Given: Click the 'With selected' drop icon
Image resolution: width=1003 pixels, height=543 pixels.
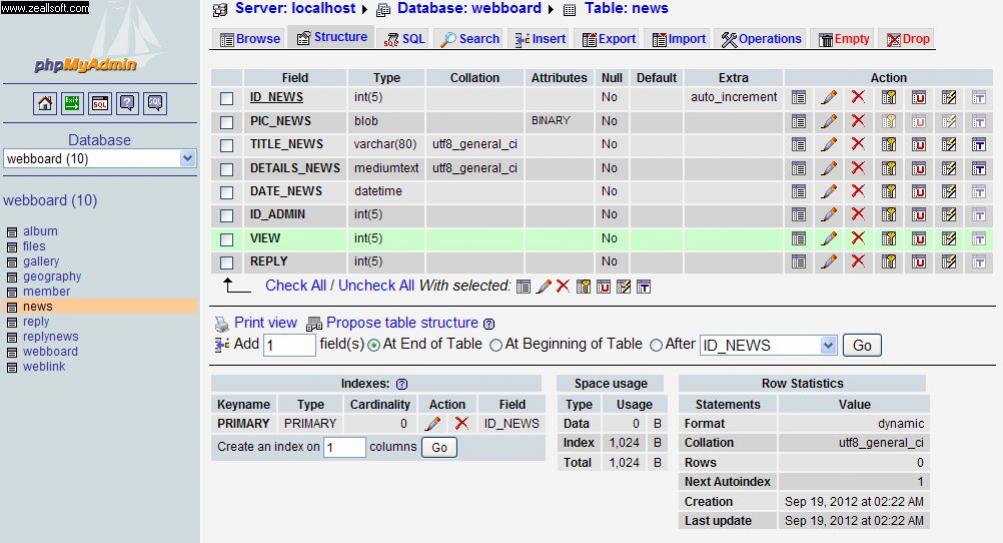Looking at the screenshot, I should (x=562, y=287).
